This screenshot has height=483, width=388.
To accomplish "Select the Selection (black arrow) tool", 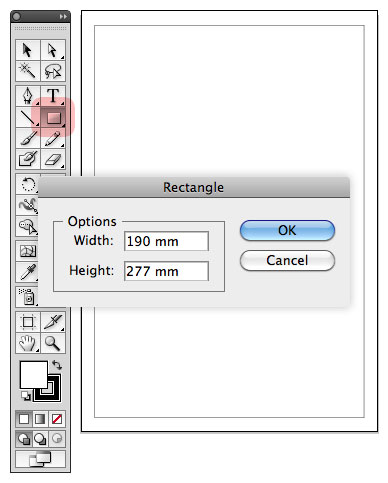I will 28,50.
